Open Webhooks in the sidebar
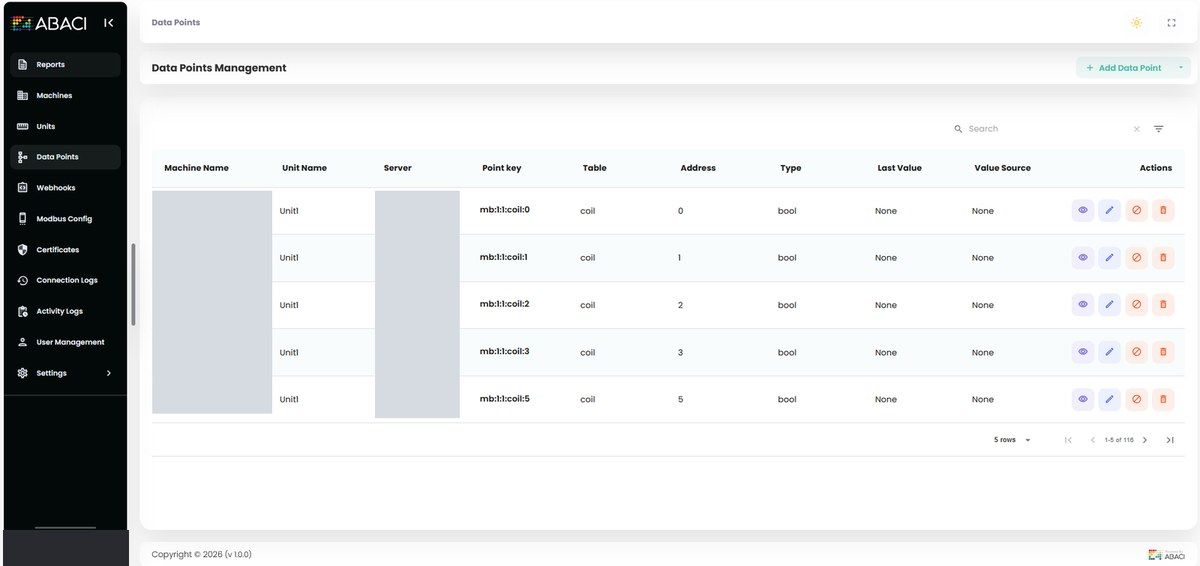 (65, 188)
